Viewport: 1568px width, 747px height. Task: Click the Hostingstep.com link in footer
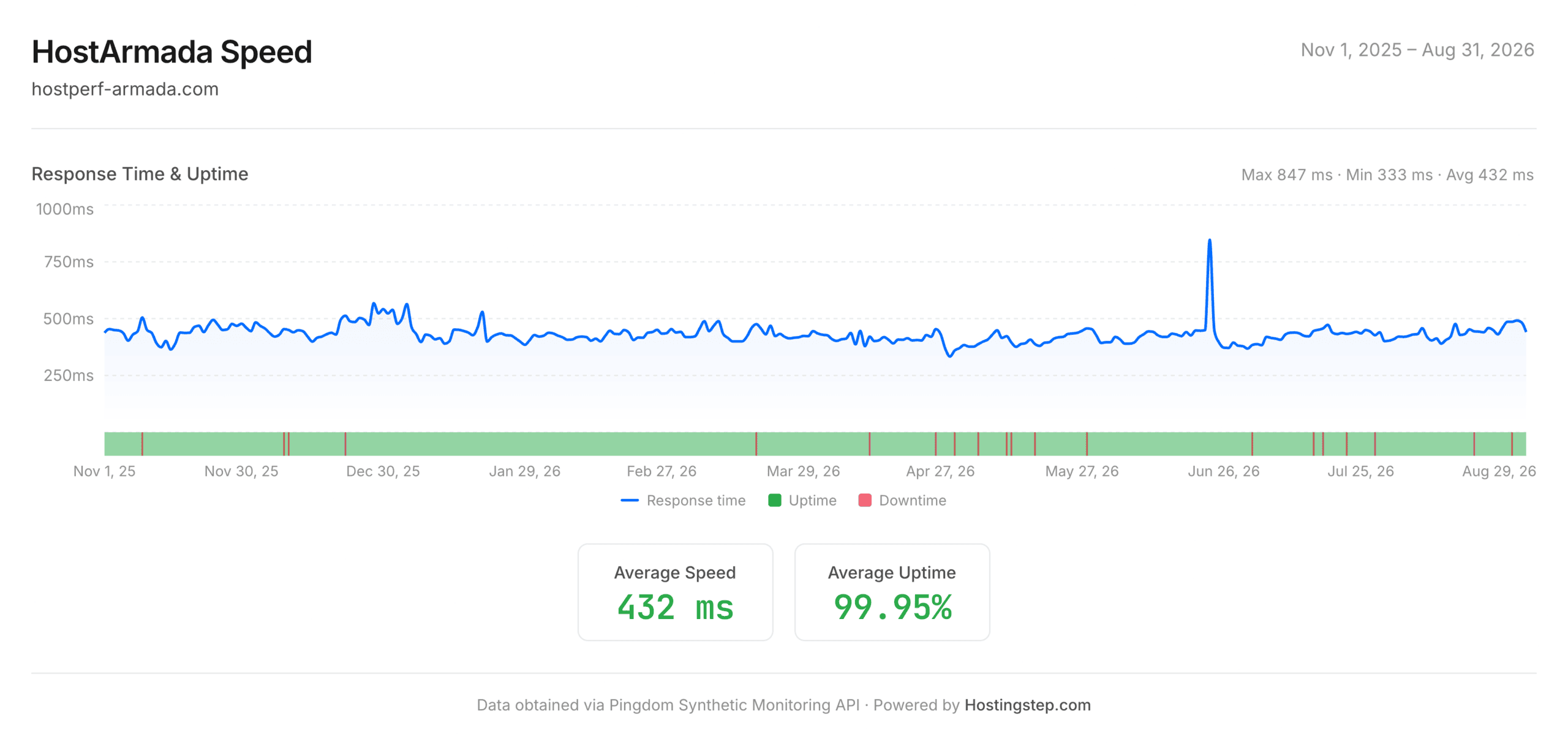(1027, 705)
